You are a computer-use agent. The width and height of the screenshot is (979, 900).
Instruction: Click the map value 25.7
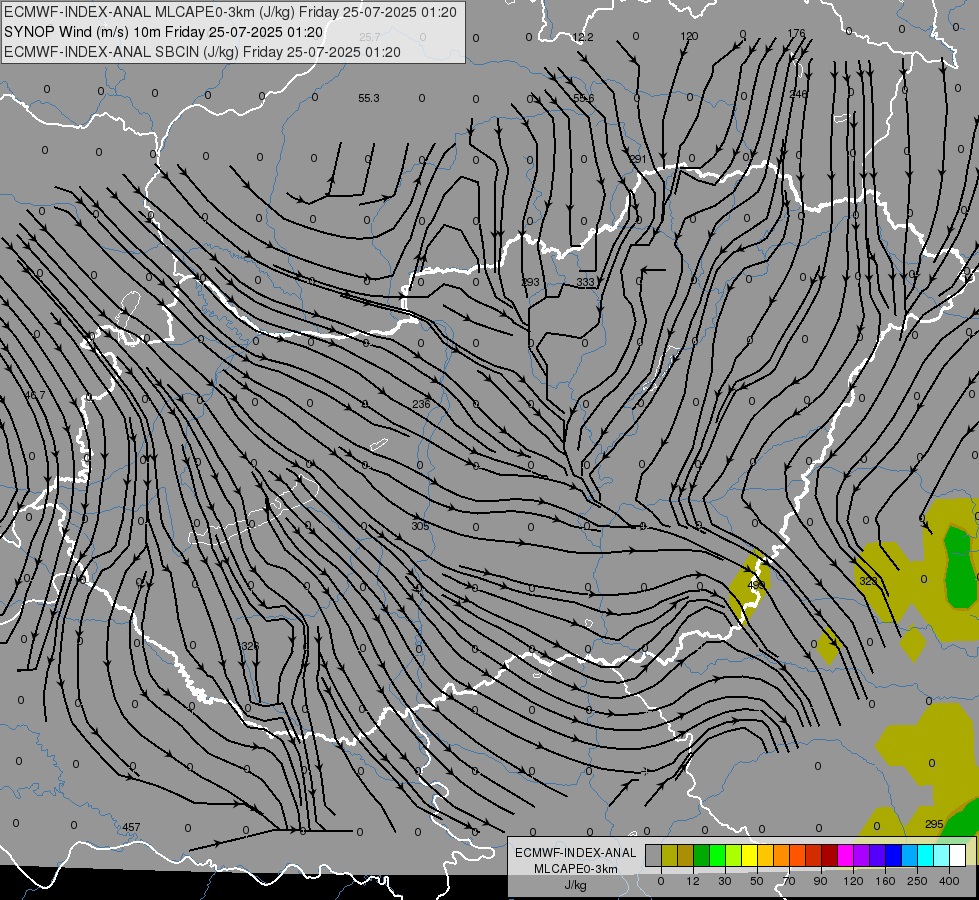(370, 37)
